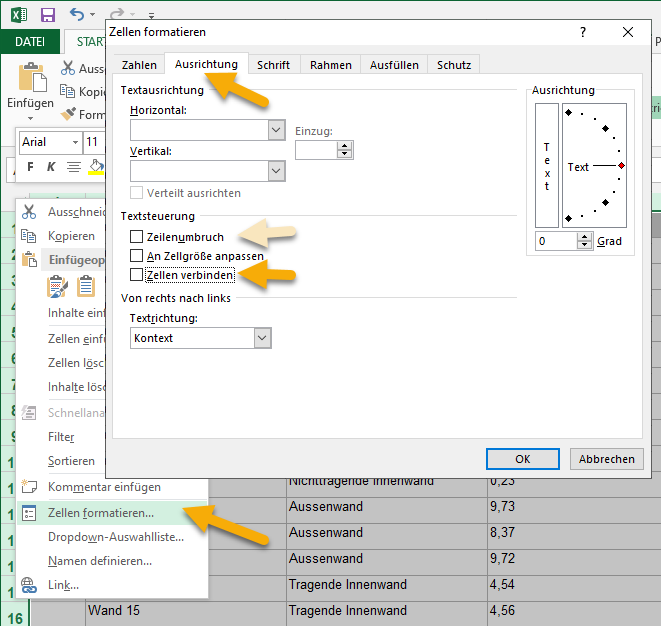The image size is (661, 626).
Task: Switch to the Schrift tab
Action: [273, 65]
